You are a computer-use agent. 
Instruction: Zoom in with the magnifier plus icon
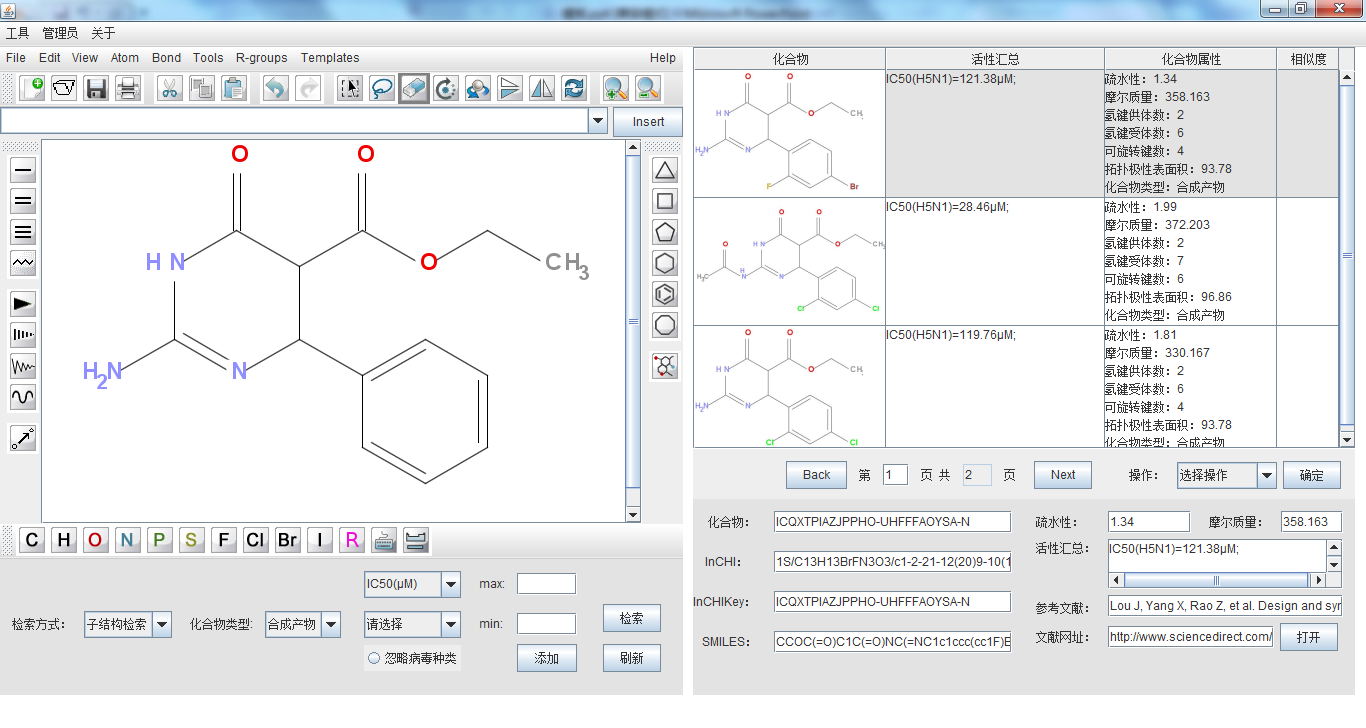pos(616,88)
